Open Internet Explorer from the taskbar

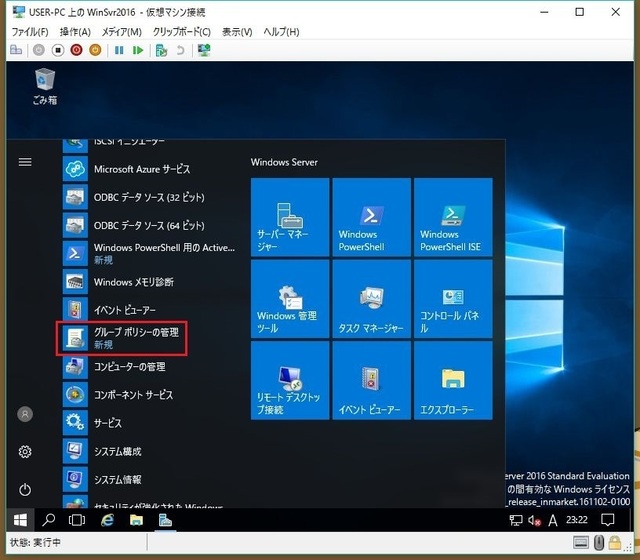[107, 520]
